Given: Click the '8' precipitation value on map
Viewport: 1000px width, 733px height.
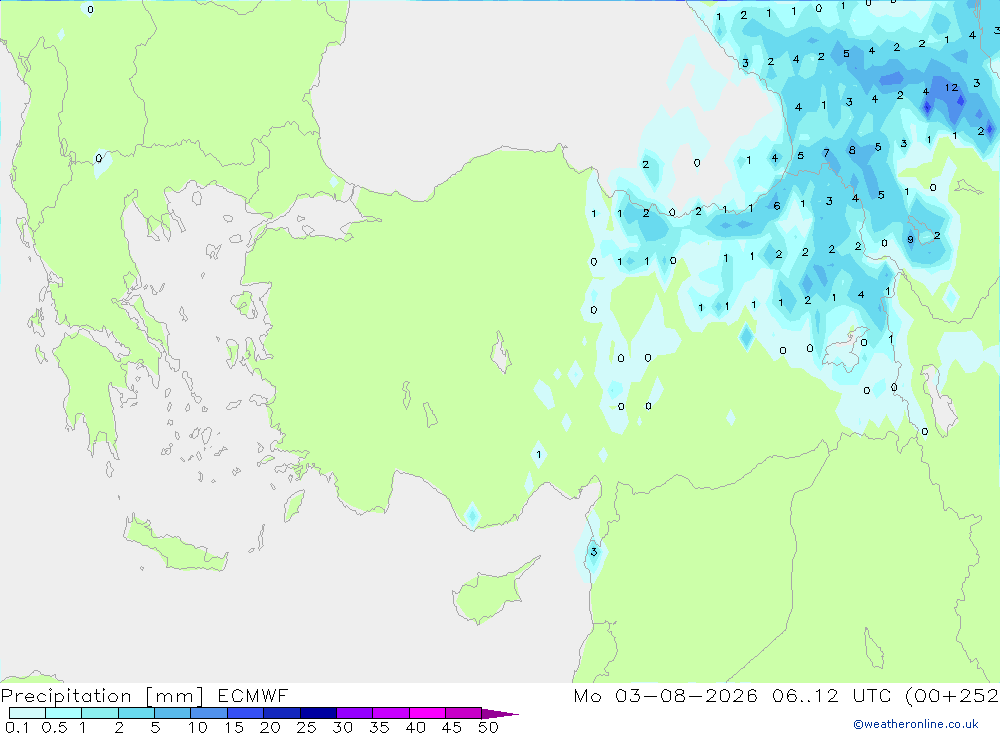Looking at the screenshot, I should [852, 151].
